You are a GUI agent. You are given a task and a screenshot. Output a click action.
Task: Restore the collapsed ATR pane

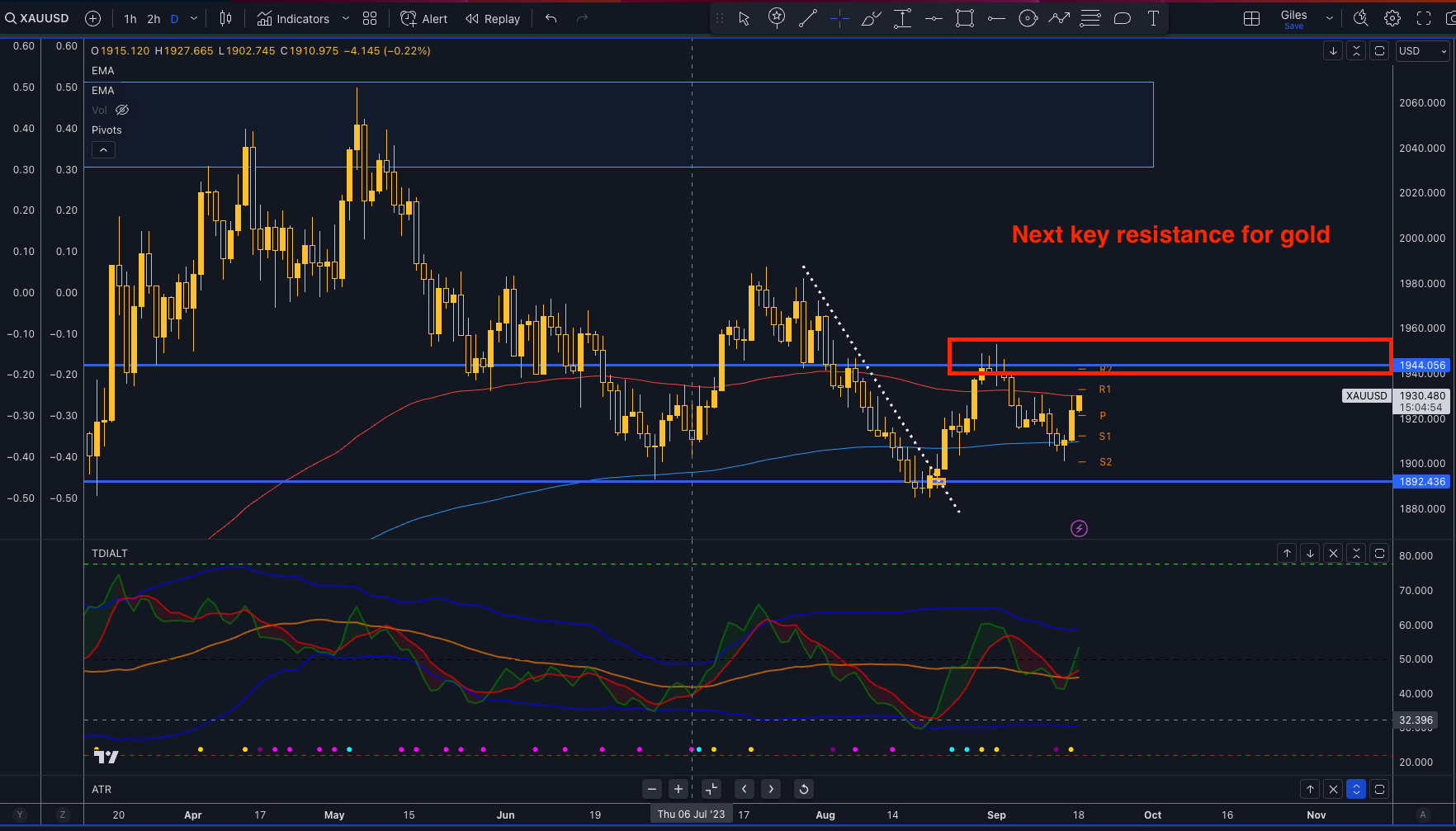click(x=1356, y=790)
